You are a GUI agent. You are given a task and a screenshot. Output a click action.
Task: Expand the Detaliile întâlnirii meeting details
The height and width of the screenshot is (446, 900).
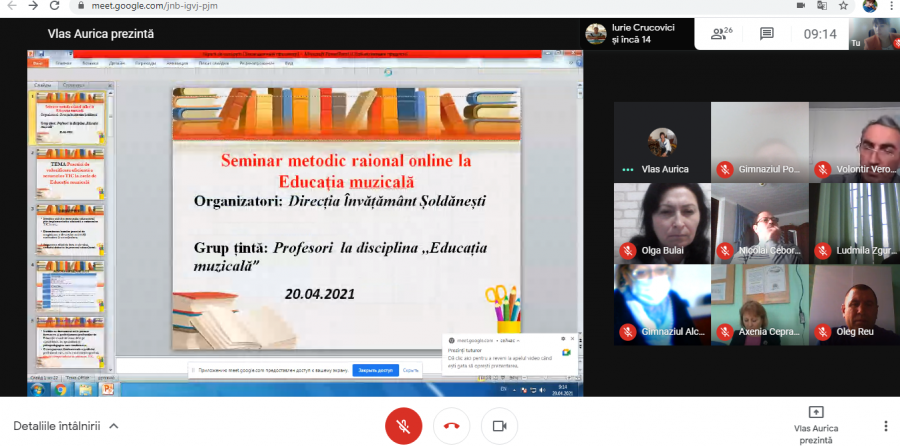66,426
